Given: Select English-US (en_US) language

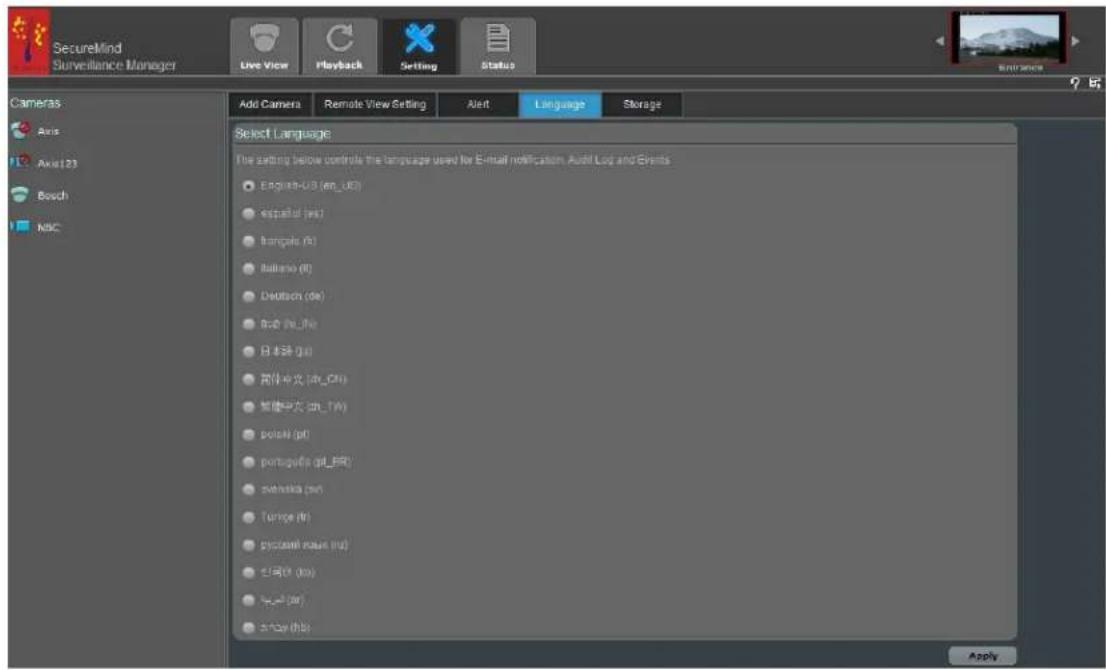Looking at the screenshot, I should (x=248, y=186).
